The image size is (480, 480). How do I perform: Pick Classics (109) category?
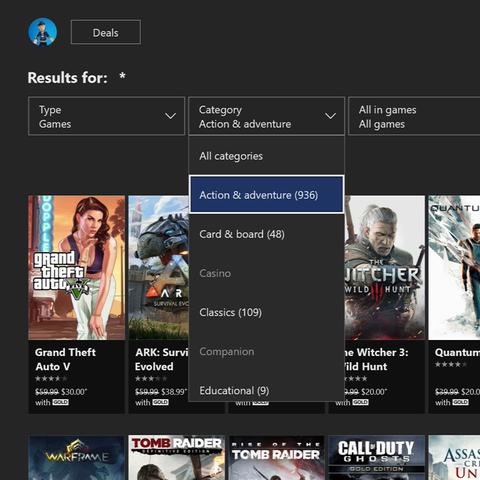click(x=266, y=312)
